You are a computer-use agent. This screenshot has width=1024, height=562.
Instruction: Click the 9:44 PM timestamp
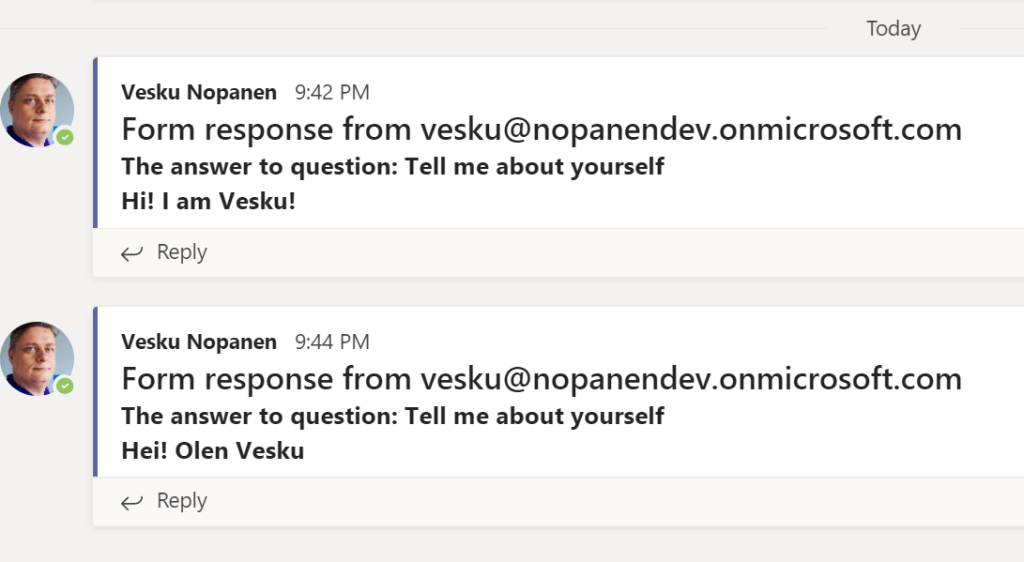pos(332,342)
